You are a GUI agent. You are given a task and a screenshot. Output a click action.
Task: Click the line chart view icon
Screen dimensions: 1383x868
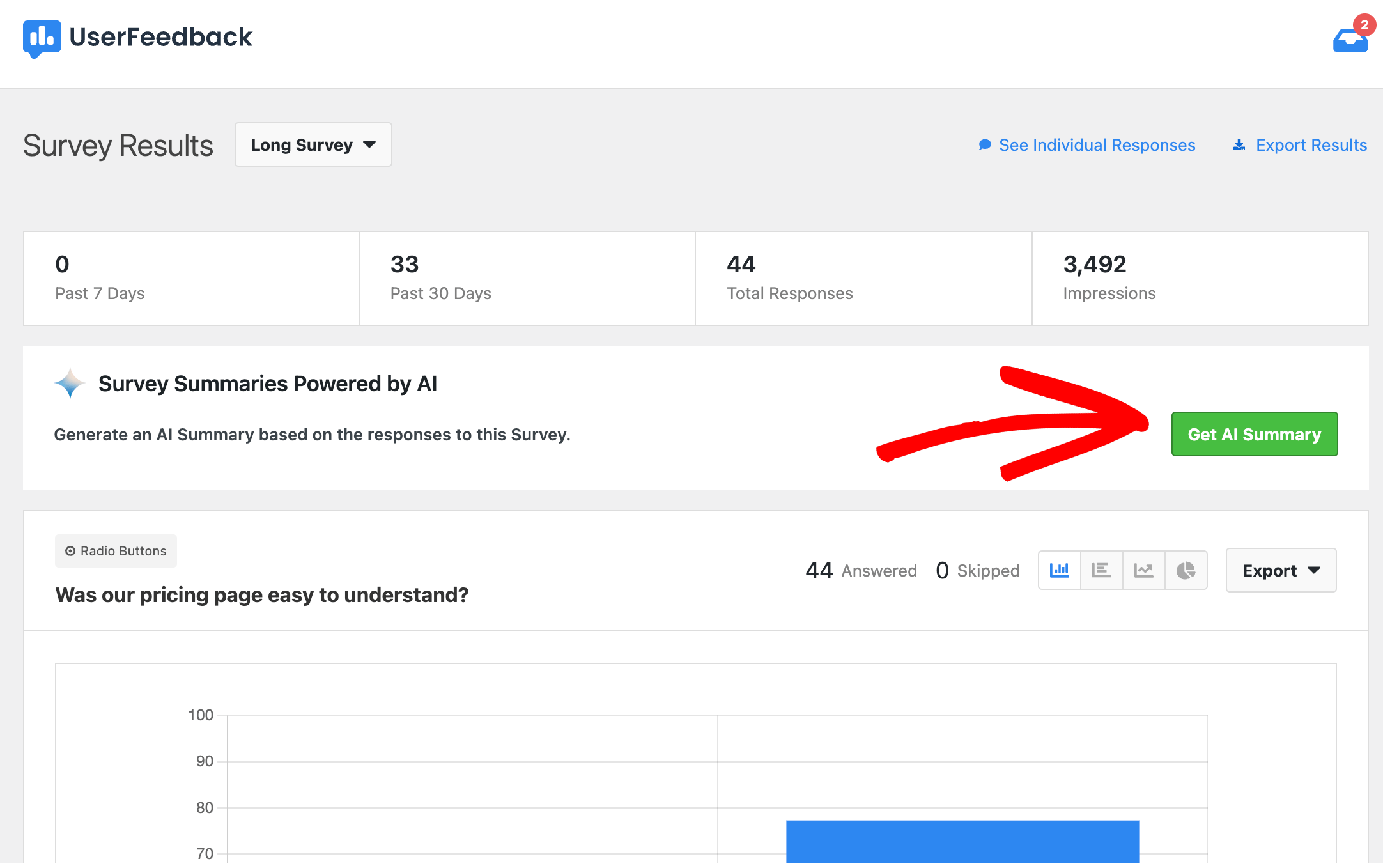[x=1143, y=569]
